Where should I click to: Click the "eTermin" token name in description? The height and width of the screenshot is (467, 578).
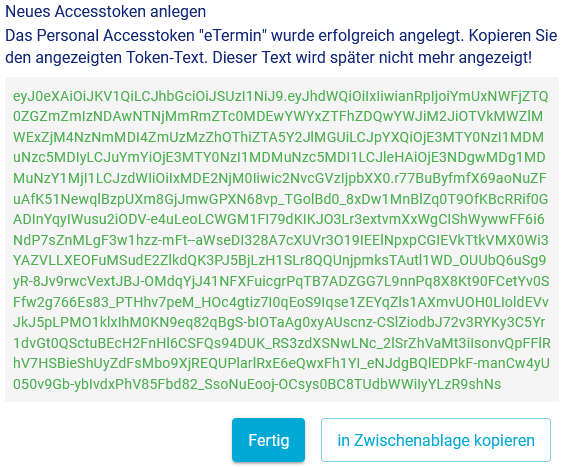coord(232,36)
